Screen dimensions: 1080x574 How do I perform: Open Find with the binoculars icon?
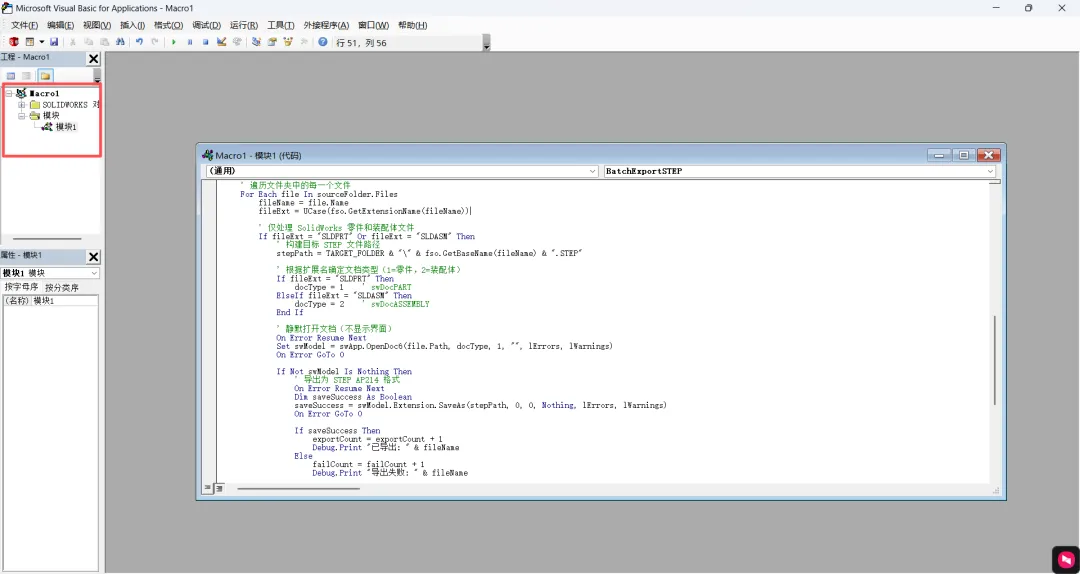click(x=120, y=42)
